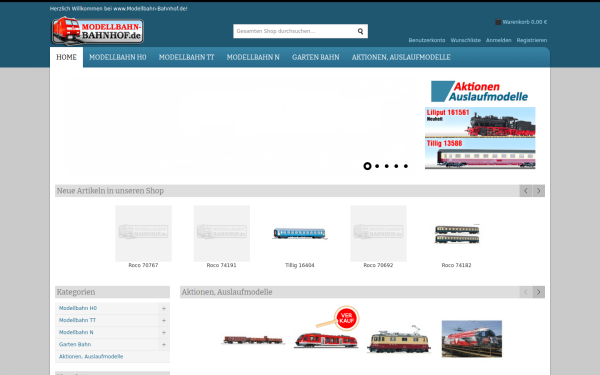Screen dimensions: 600x375
Task: Open the MODELLBAHN H0 menu
Action: pyautogui.click(x=117, y=57)
